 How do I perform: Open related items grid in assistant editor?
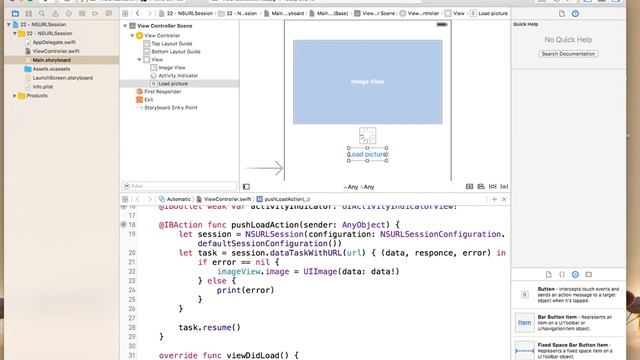[125, 199]
